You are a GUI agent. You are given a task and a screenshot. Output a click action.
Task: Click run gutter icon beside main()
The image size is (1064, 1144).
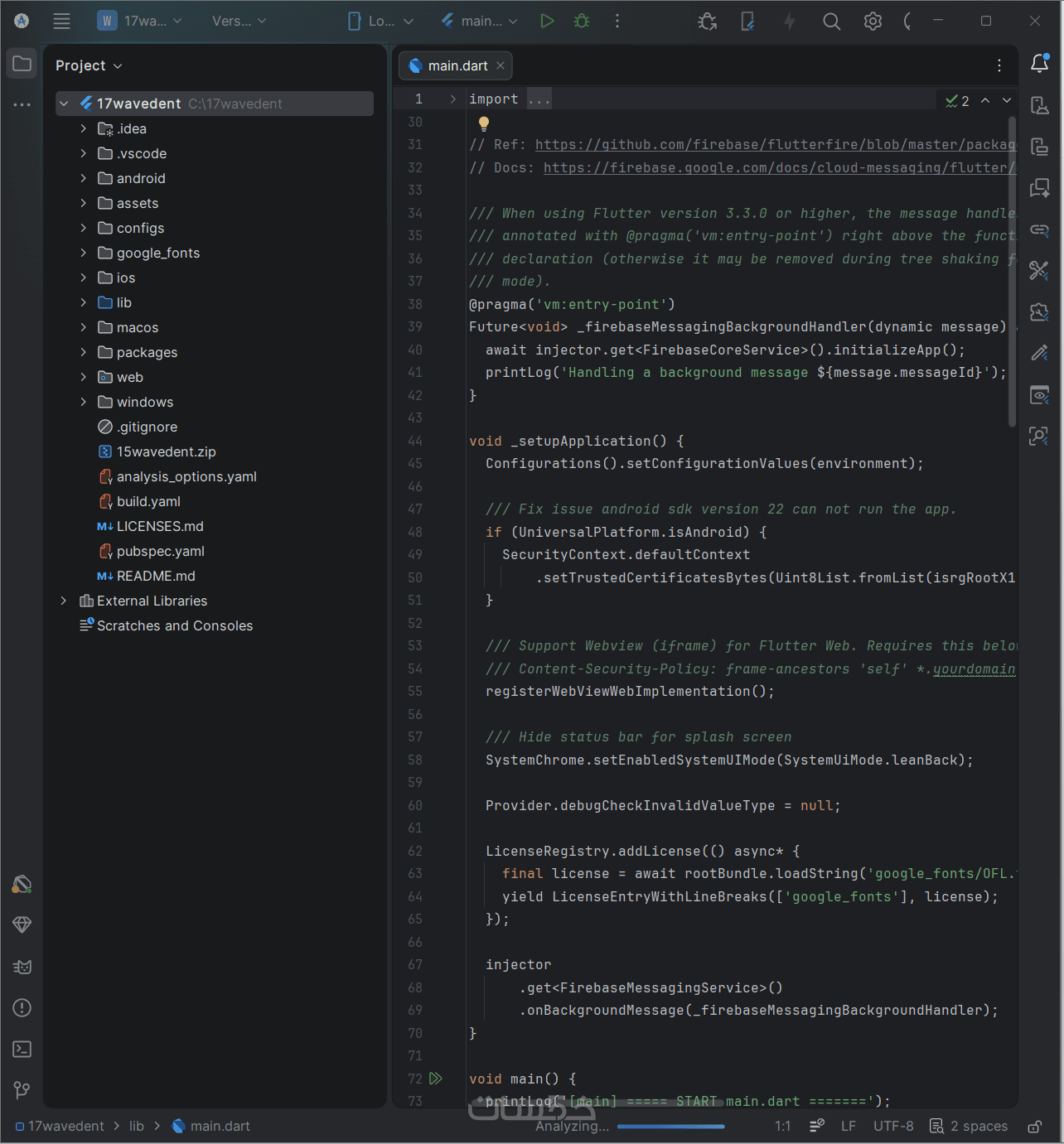pos(436,1079)
